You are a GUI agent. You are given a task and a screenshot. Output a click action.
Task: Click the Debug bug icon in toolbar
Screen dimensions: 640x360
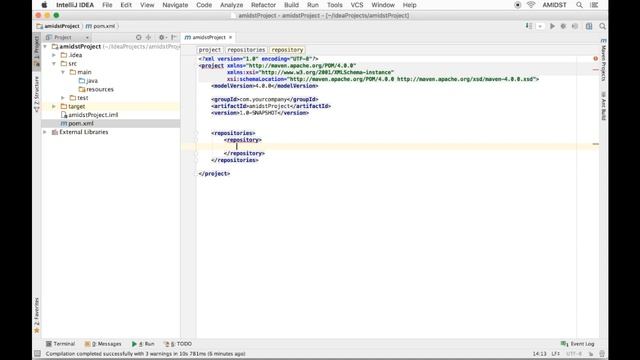click(x=563, y=26)
